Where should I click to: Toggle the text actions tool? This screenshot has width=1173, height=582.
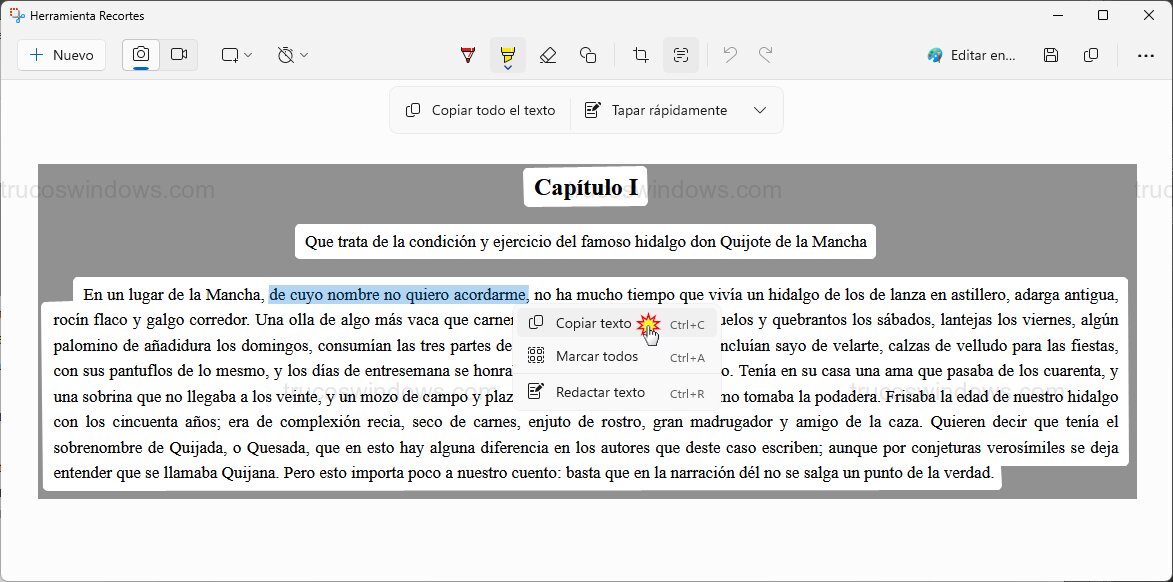pos(681,55)
